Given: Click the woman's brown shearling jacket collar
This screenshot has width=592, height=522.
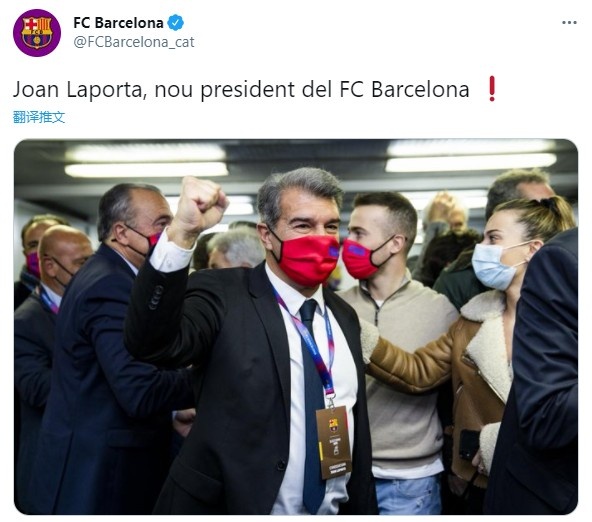Looking at the screenshot, I should pos(487,340).
